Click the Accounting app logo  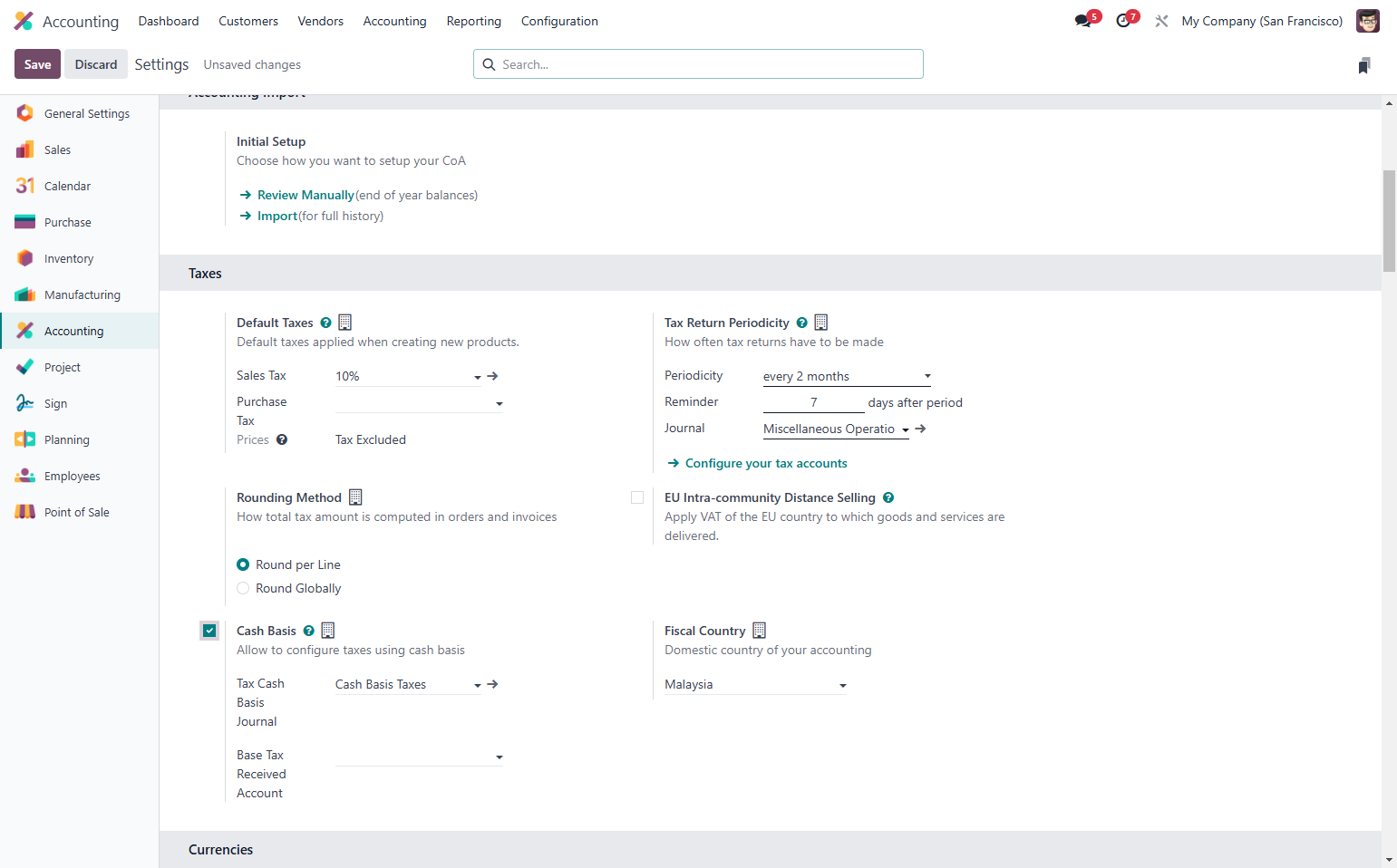(24, 21)
